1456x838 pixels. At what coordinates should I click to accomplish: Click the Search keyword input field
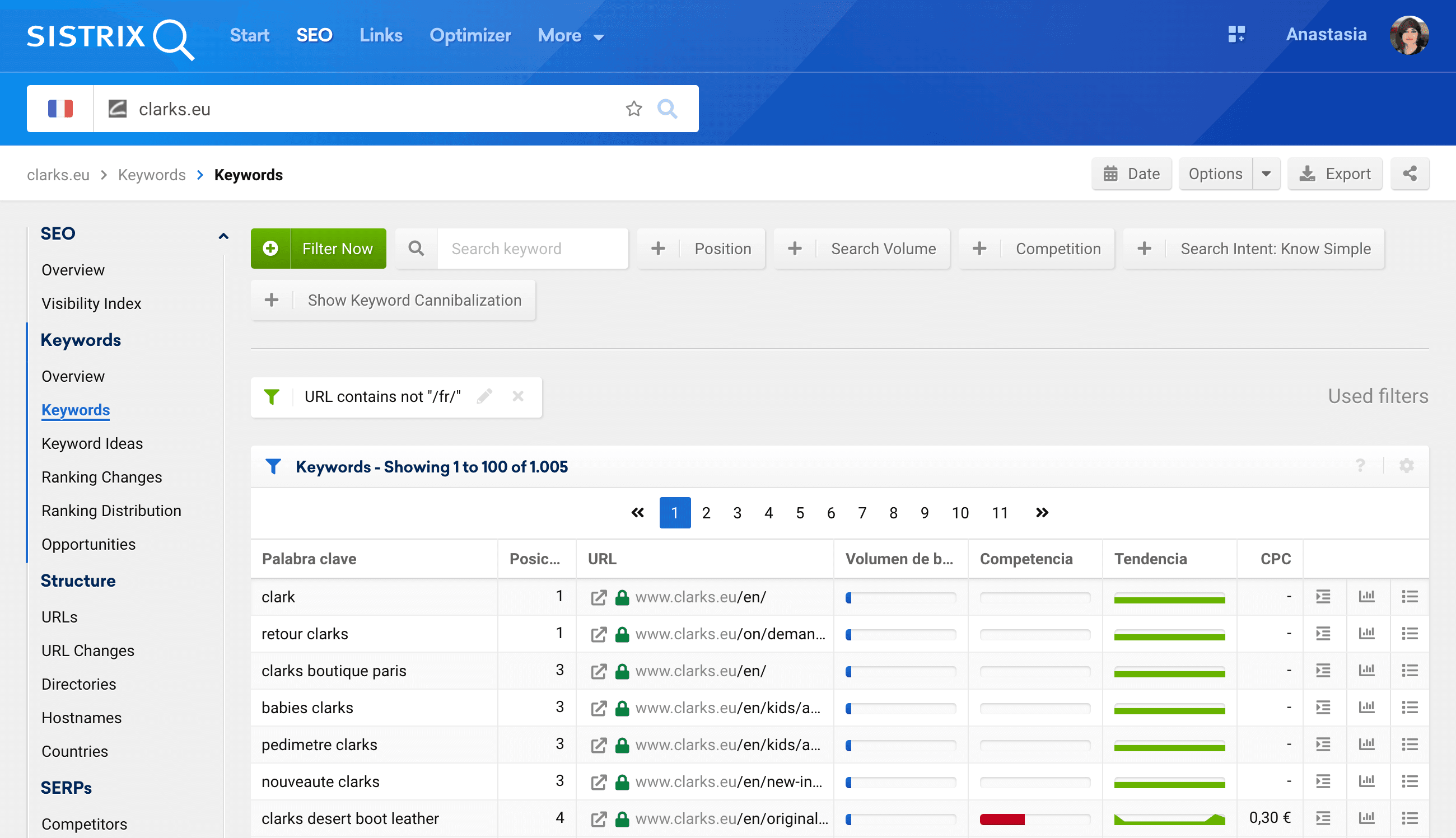click(x=532, y=249)
